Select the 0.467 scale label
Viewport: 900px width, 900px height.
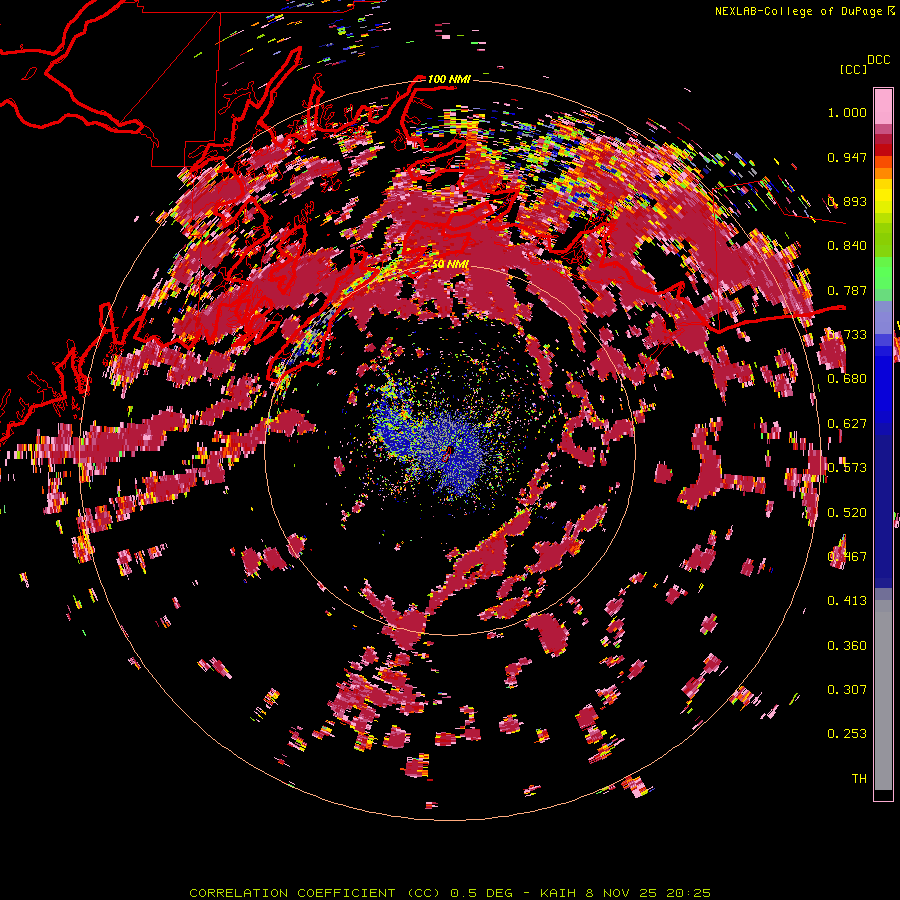[x=847, y=557]
